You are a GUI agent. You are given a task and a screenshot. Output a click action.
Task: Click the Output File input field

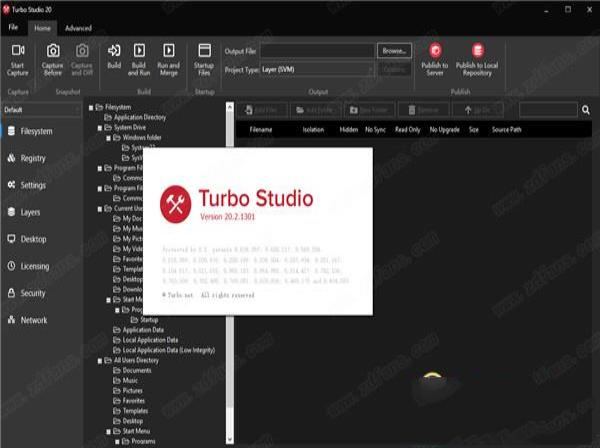(317, 51)
